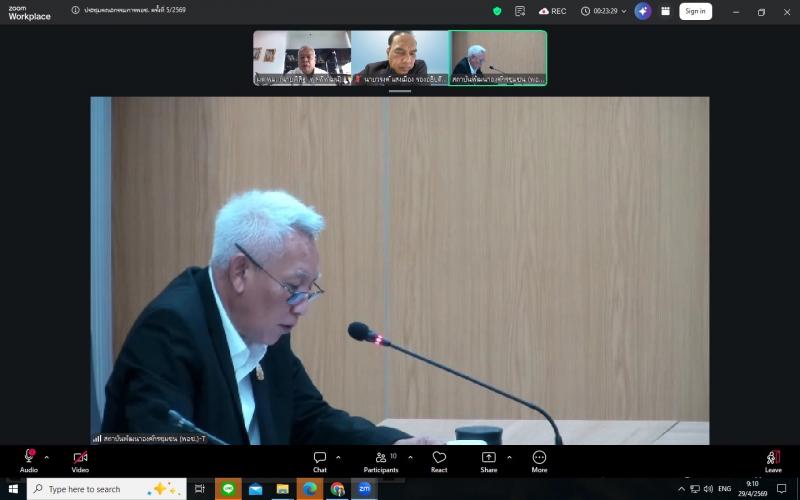The width and height of the screenshot is (800, 500).
Task: Open Google Chrome from taskbar
Action: 337,489
